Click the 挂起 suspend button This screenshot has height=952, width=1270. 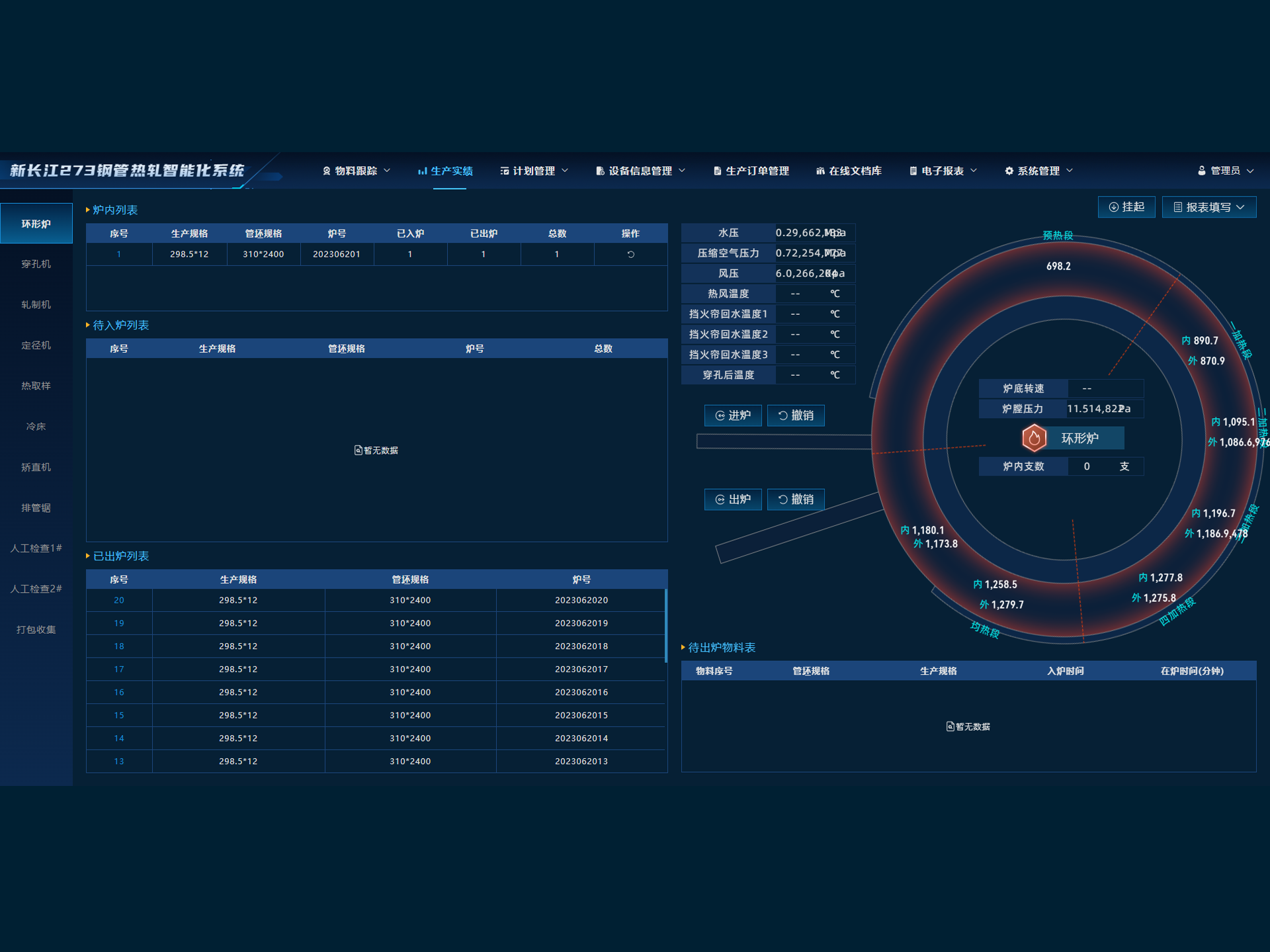(x=1126, y=207)
